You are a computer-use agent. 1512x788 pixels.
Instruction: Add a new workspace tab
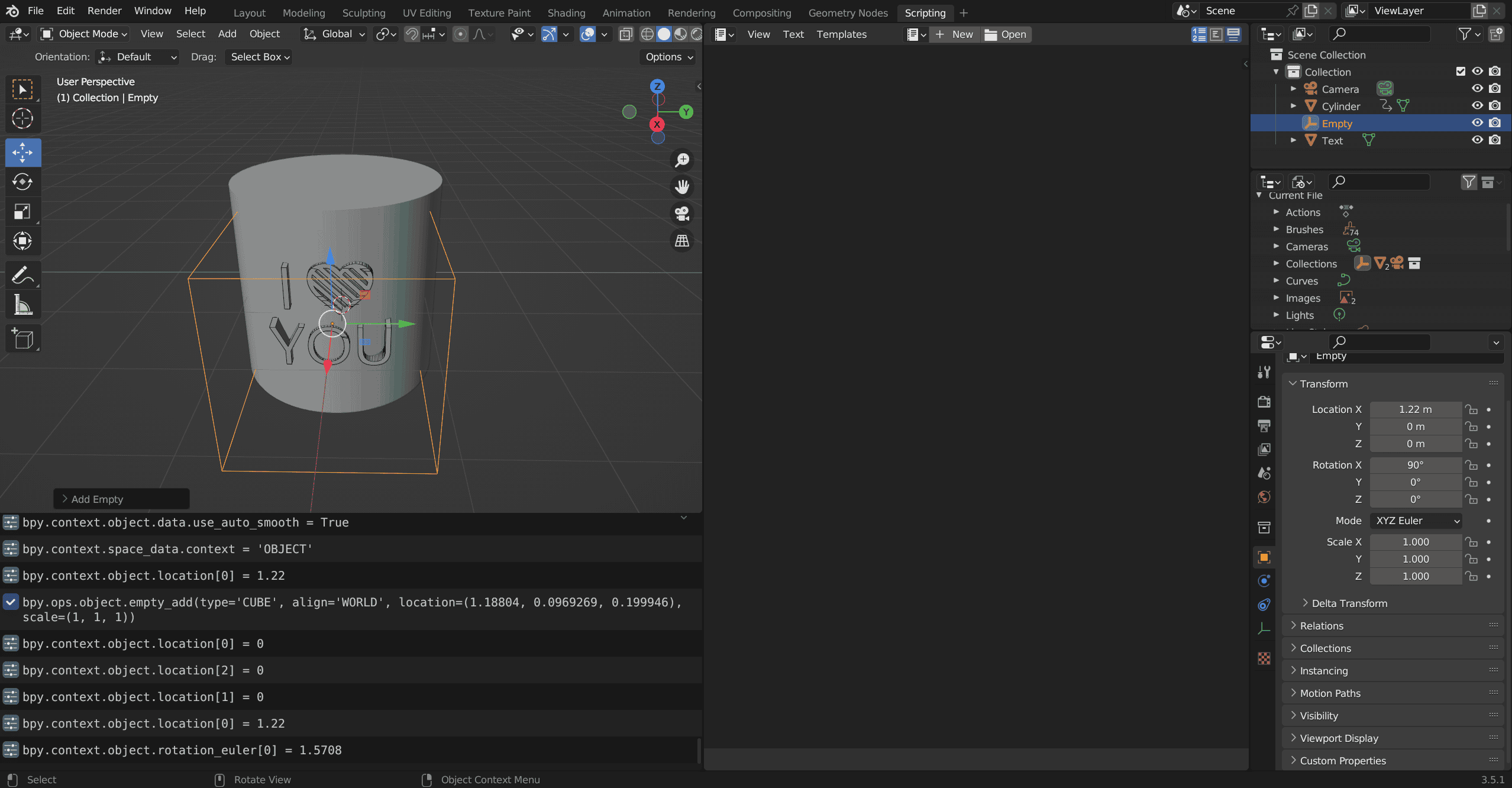coord(964,13)
